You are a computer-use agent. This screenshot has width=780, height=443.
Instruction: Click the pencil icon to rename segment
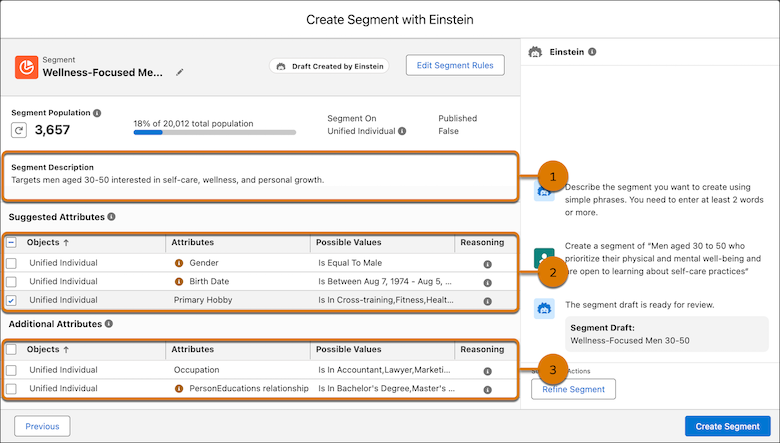coord(180,72)
